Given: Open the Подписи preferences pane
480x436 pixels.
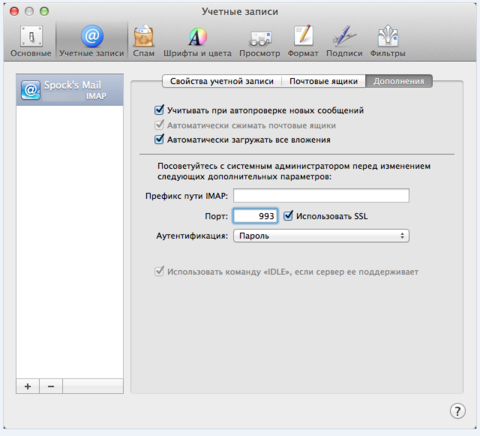Looking at the screenshot, I should tap(344, 41).
